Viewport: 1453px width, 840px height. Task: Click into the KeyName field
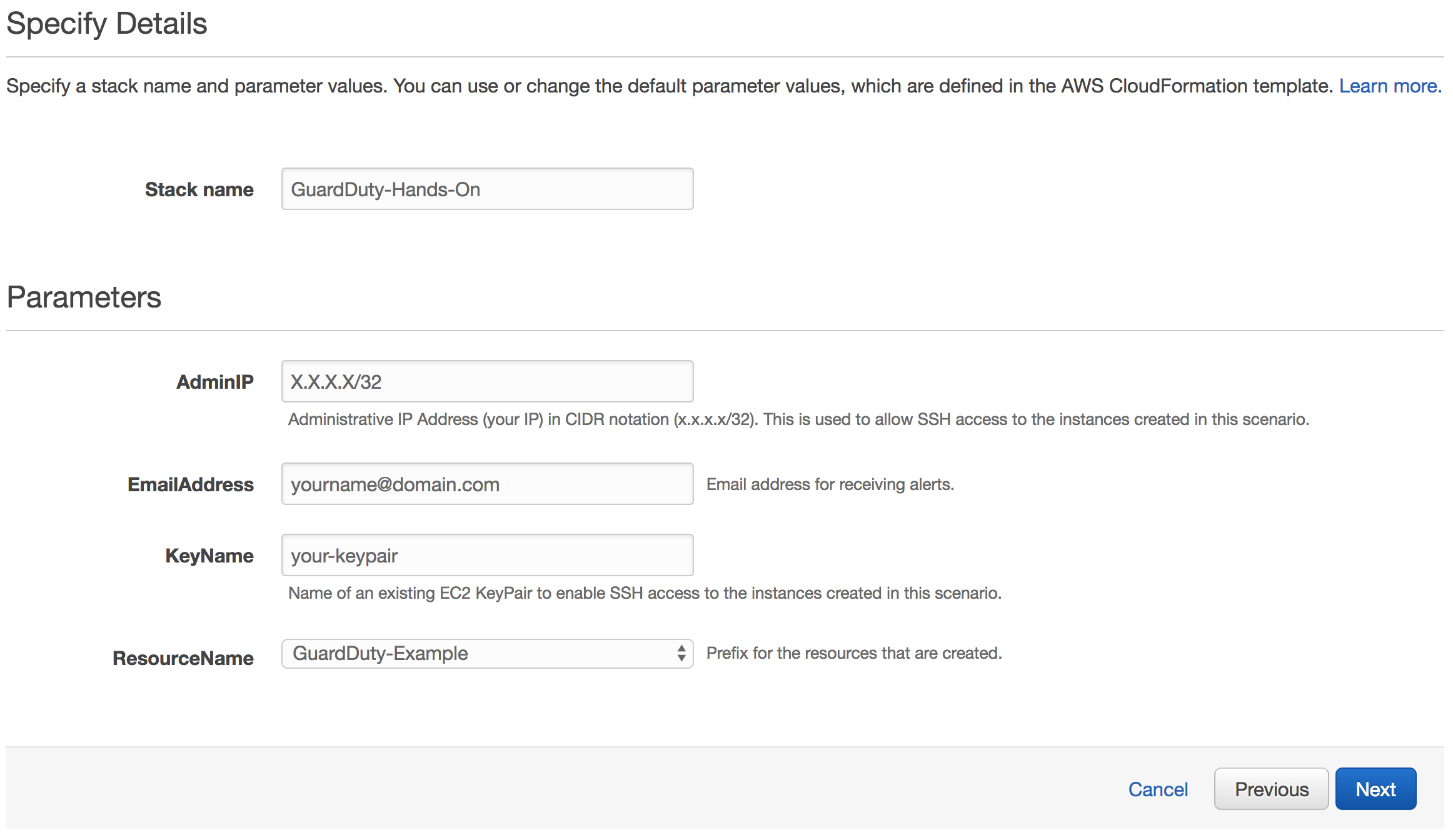click(487, 555)
